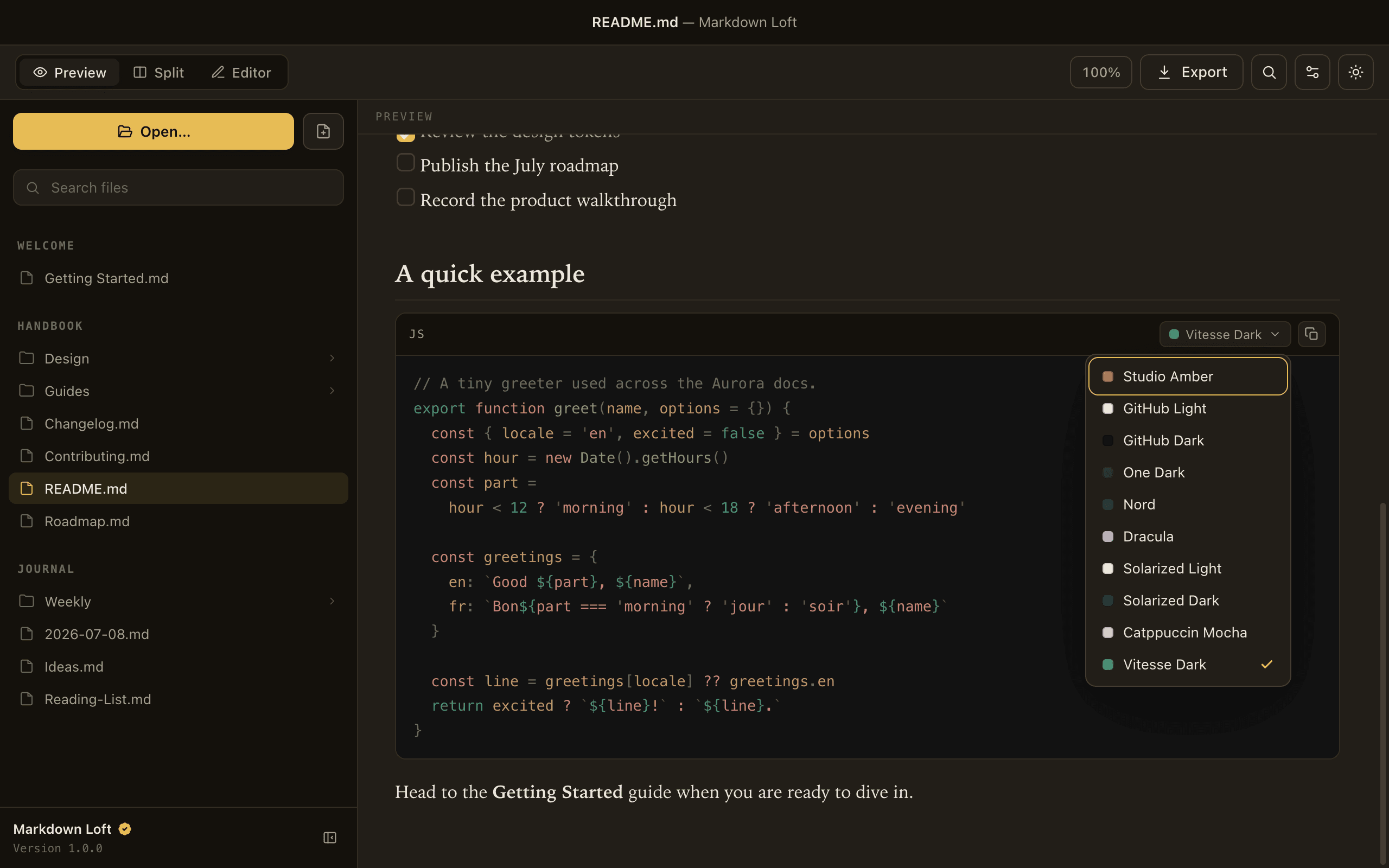1389x868 pixels.
Task: Select checked Vitesse Dark menu entry
Action: pyautogui.click(x=1188, y=665)
